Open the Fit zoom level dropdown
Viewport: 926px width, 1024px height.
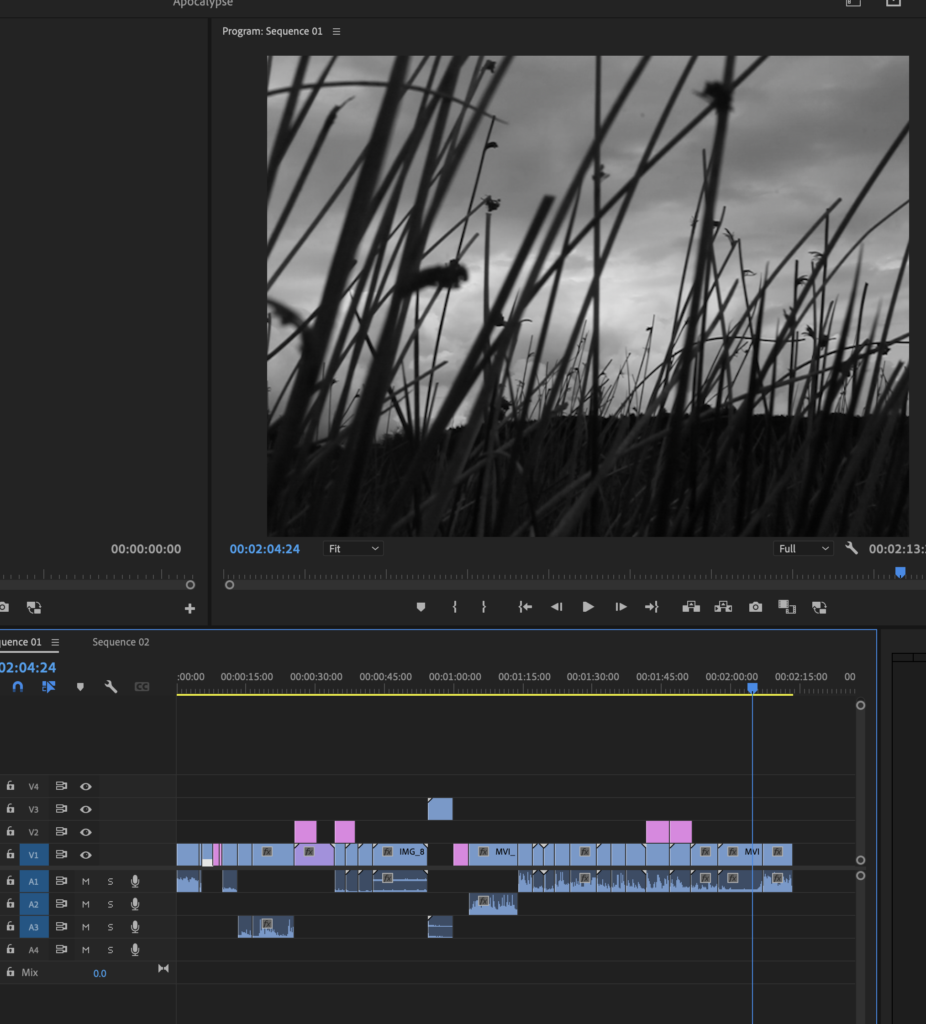353,549
